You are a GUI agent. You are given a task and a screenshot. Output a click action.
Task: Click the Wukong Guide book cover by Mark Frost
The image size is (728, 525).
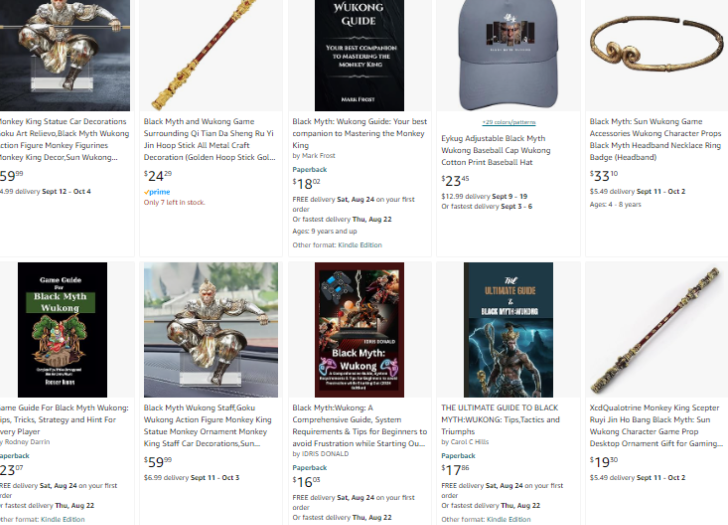[359, 55]
